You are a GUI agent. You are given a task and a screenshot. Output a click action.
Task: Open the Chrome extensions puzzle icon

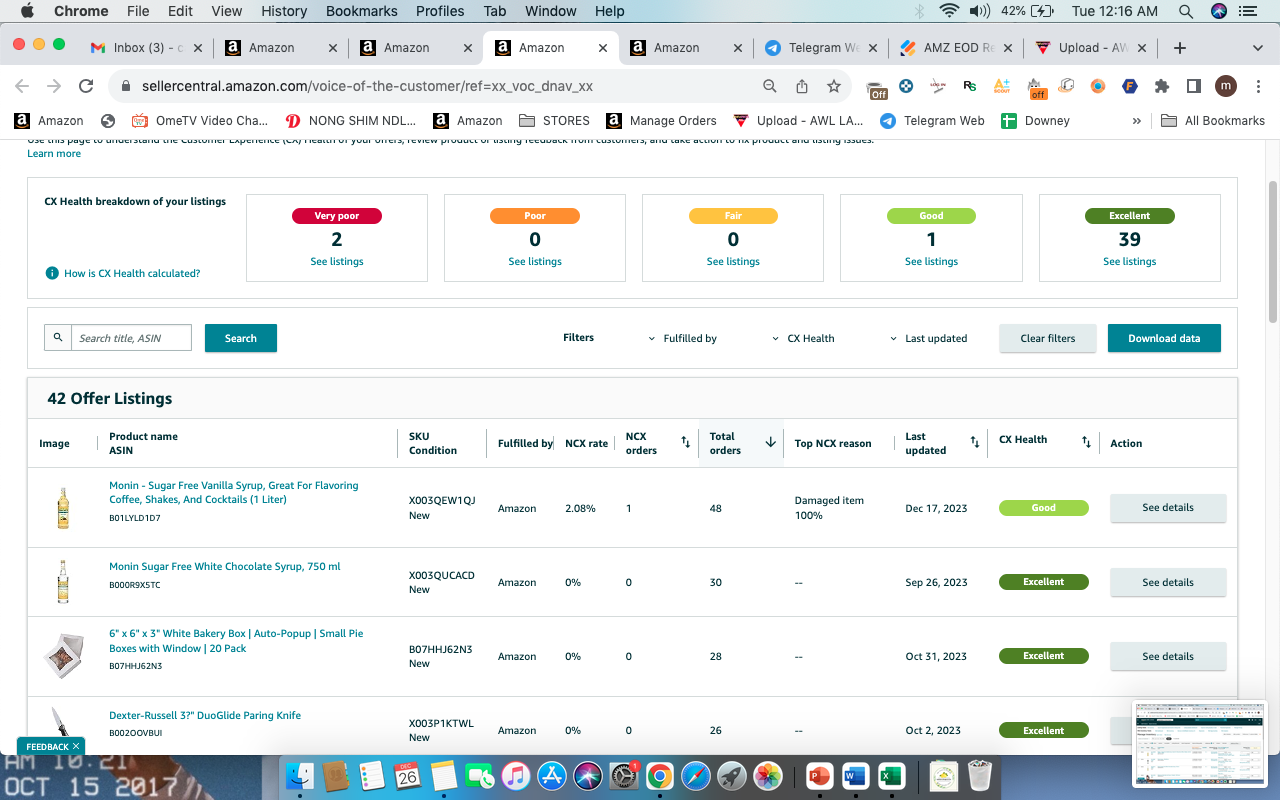[x=1161, y=86]
